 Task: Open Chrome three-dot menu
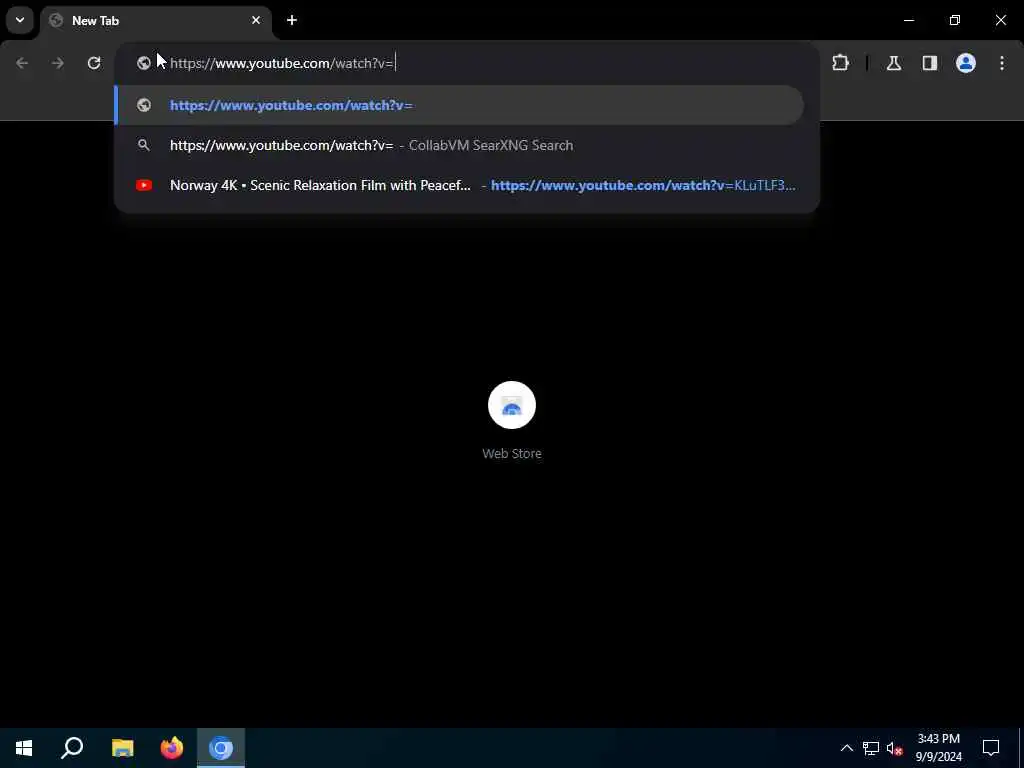pyautogui.click(x=1002, y=63)
